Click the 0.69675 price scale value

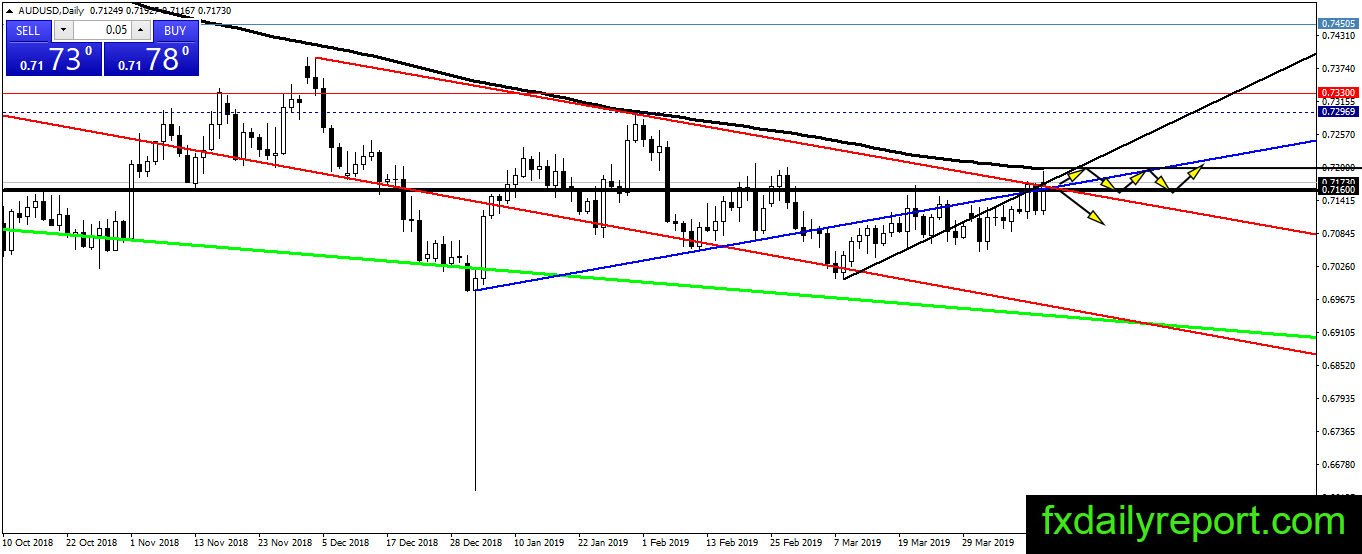tap(1338, 299)
